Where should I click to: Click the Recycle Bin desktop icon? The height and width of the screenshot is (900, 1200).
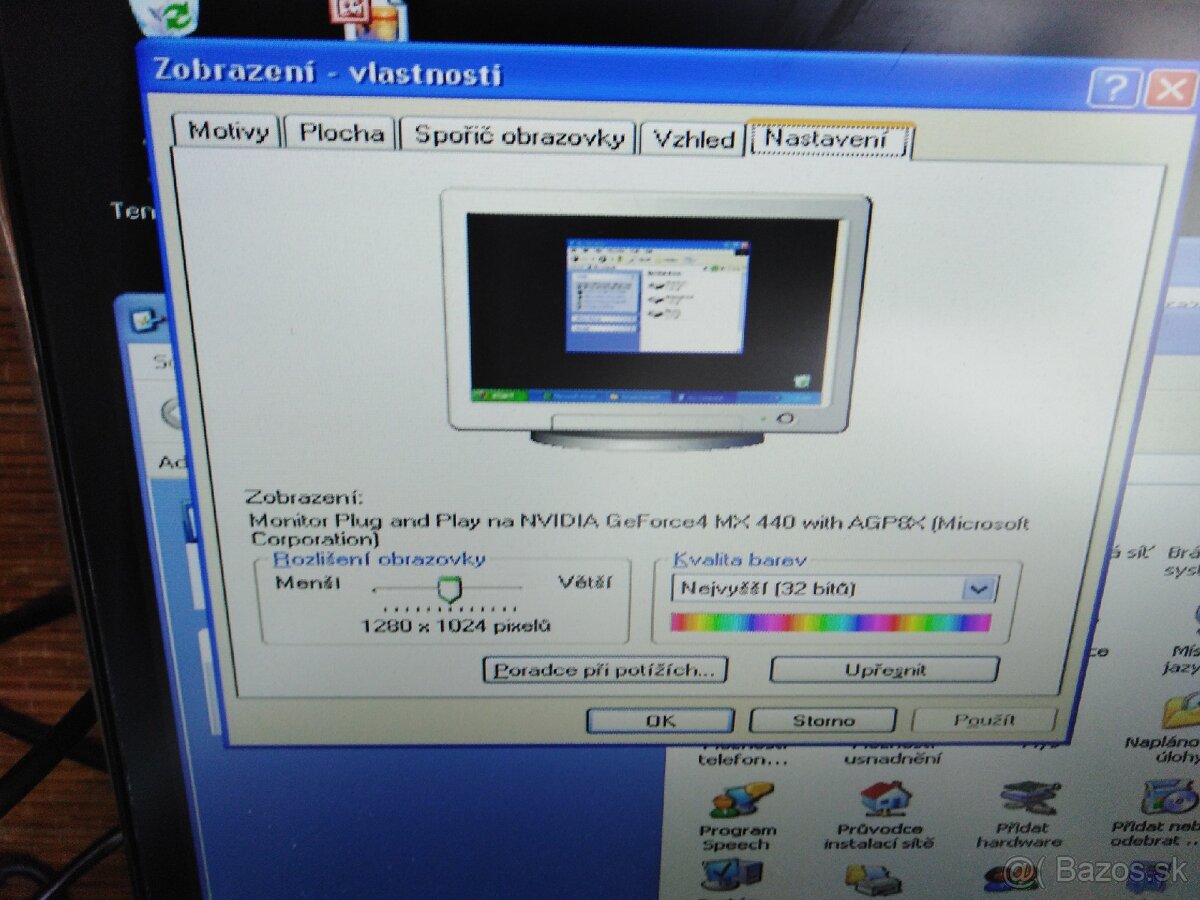[x=166, y=16]
